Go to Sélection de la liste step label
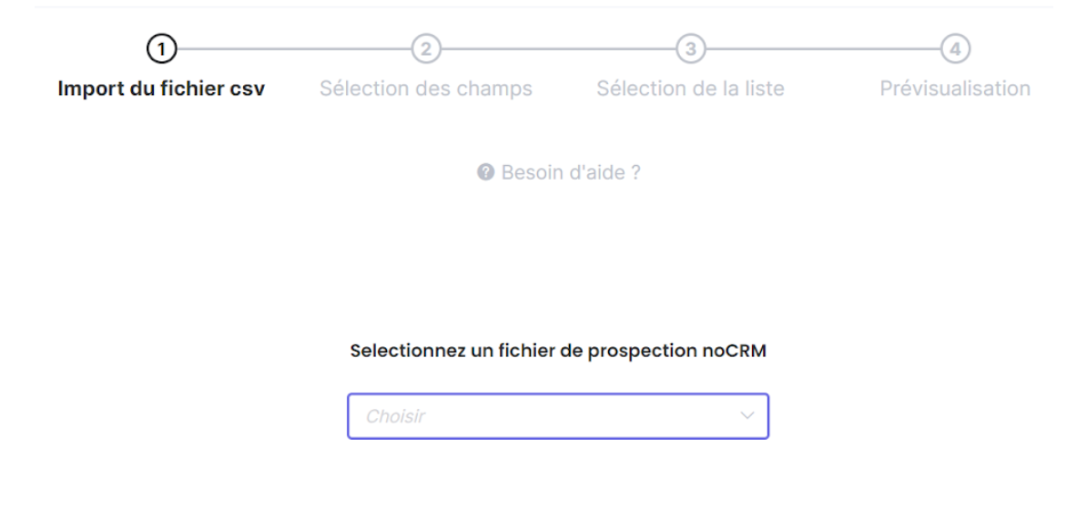 pos(690,88)
